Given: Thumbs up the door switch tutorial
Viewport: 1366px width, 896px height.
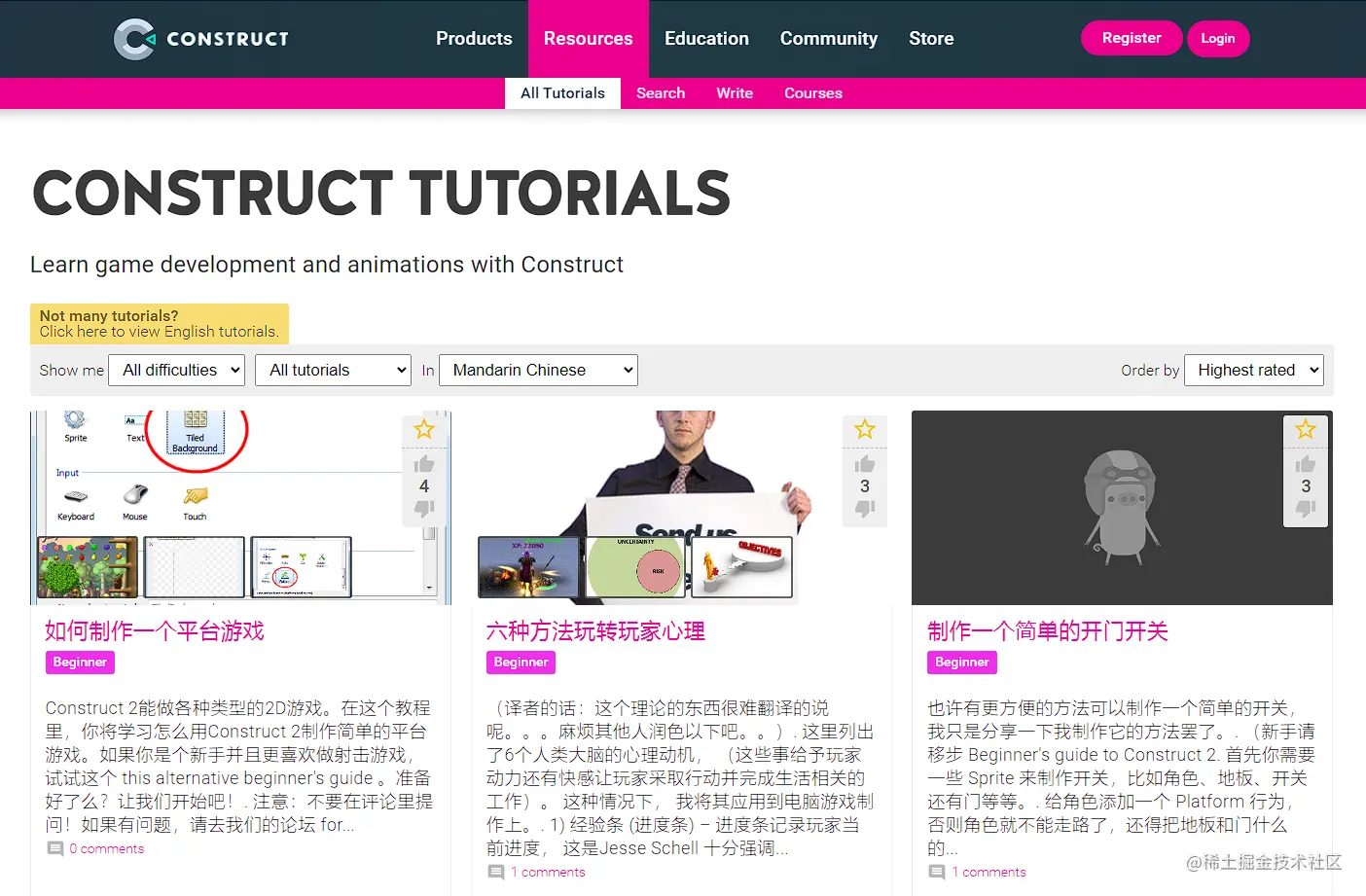Looking at the screenshot, I should [x=1306, y=464].
